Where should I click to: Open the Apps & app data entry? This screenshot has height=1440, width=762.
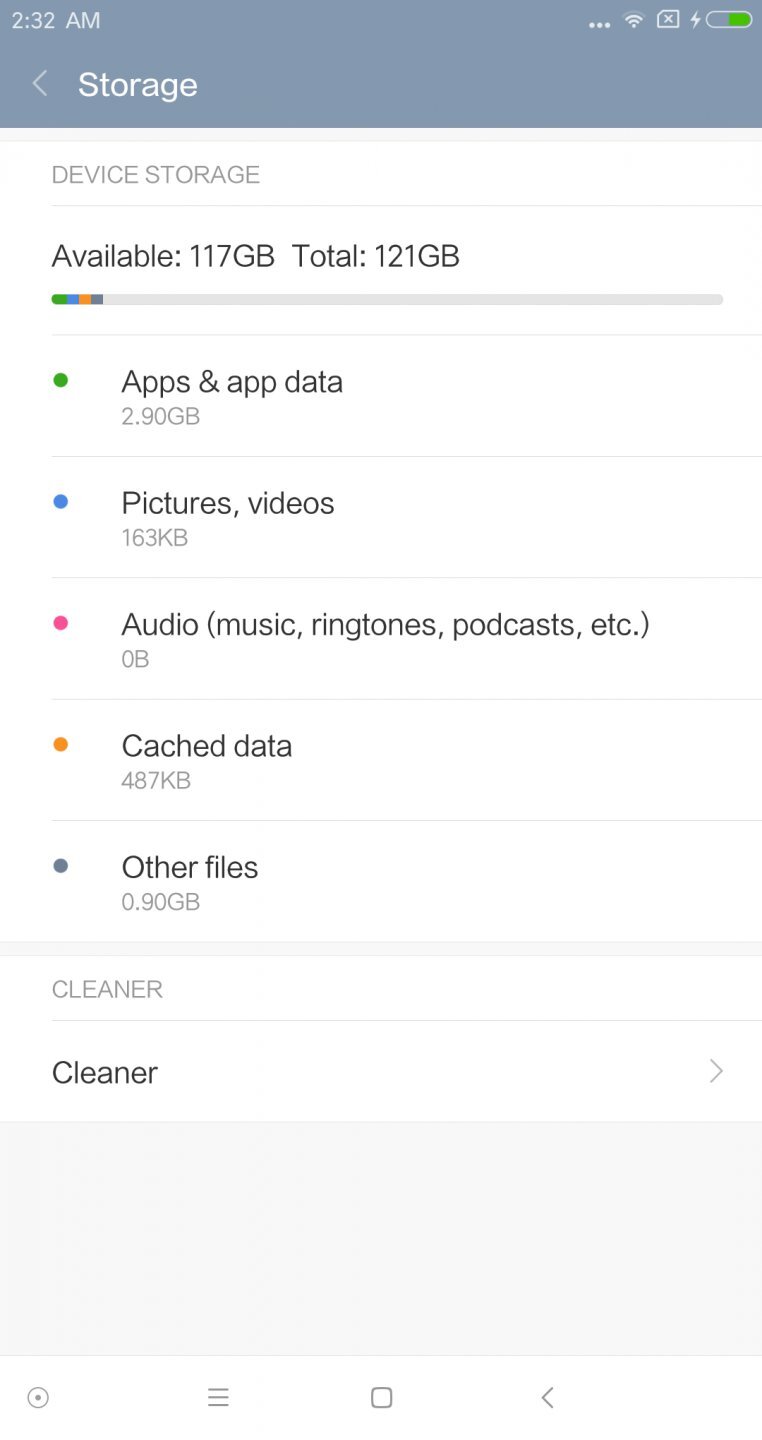(x=232, y=396)
